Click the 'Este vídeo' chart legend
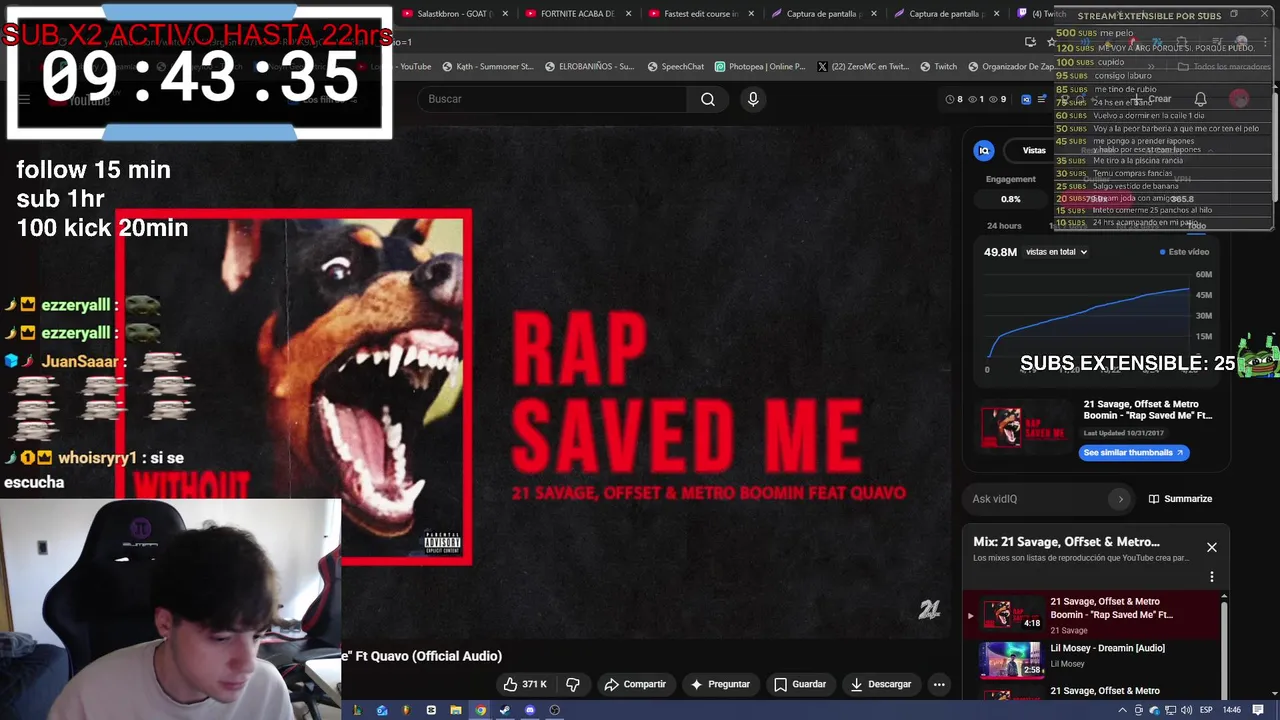The width and height of the screenshot is (1280, 720). pyautogui.click(x=1184, y=252)
